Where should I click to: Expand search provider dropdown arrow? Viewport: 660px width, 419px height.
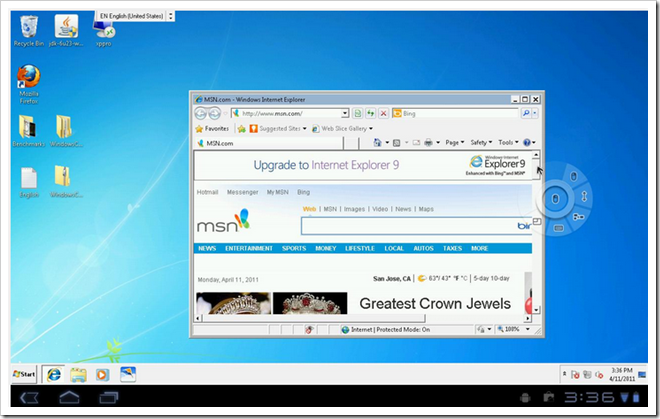coord(535,113)
